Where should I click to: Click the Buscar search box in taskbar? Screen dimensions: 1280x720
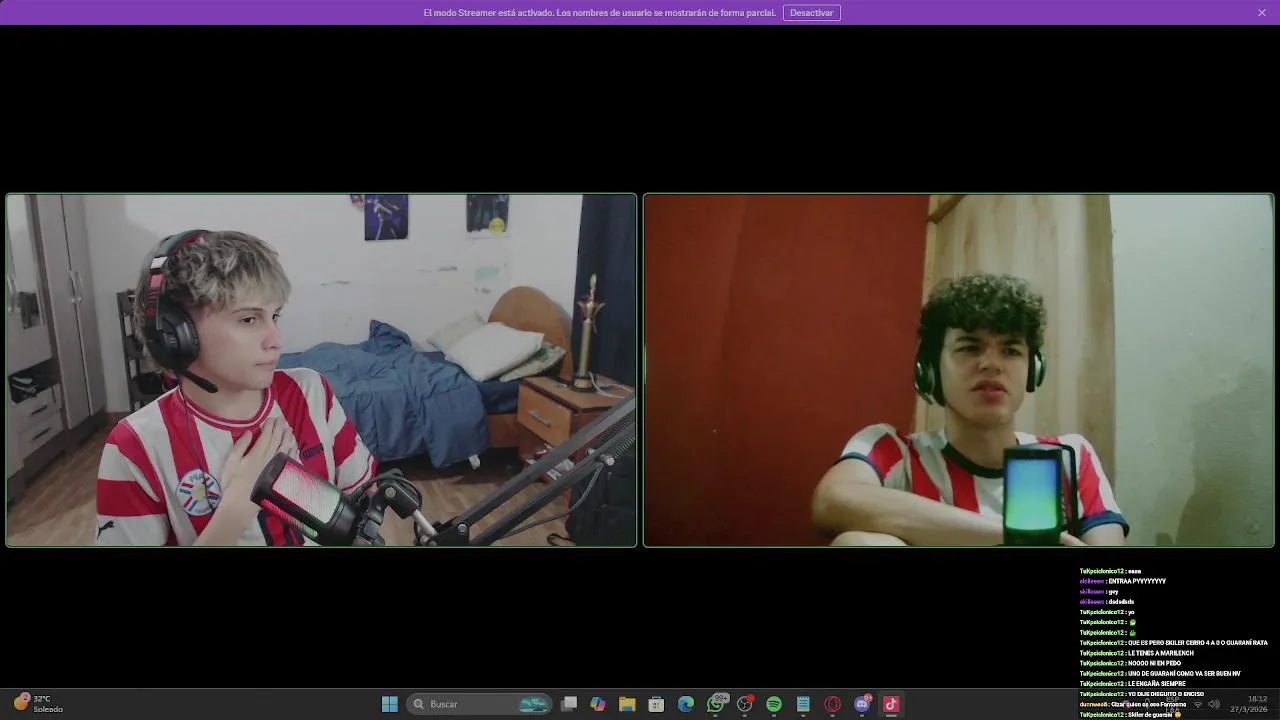pyautogui.click(x=481, y=704)
